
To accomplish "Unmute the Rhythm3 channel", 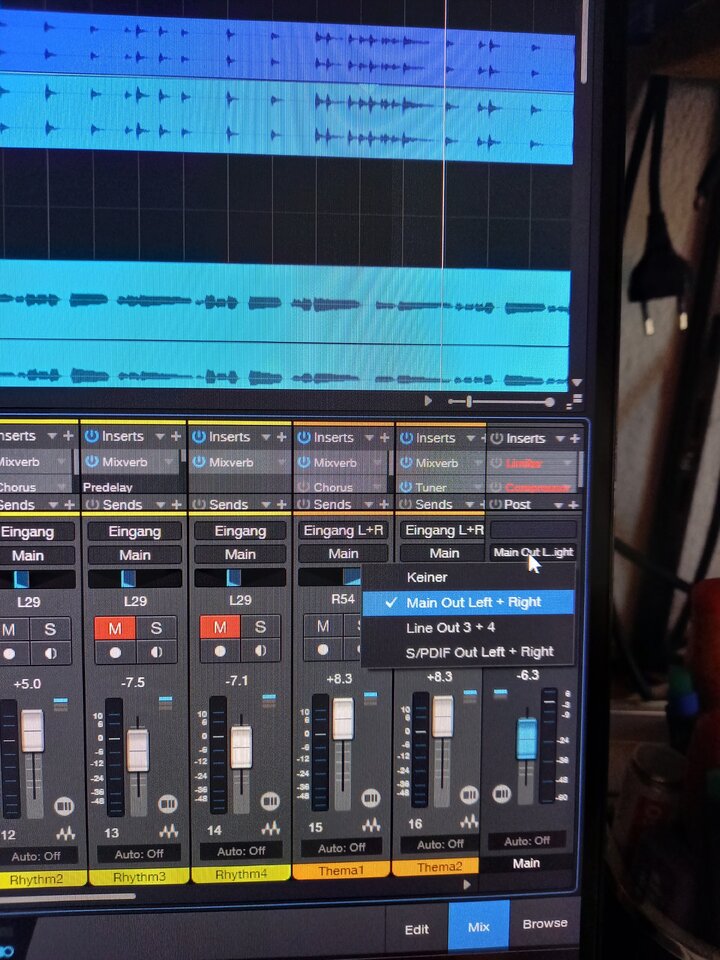I will (x=114, y=628).
